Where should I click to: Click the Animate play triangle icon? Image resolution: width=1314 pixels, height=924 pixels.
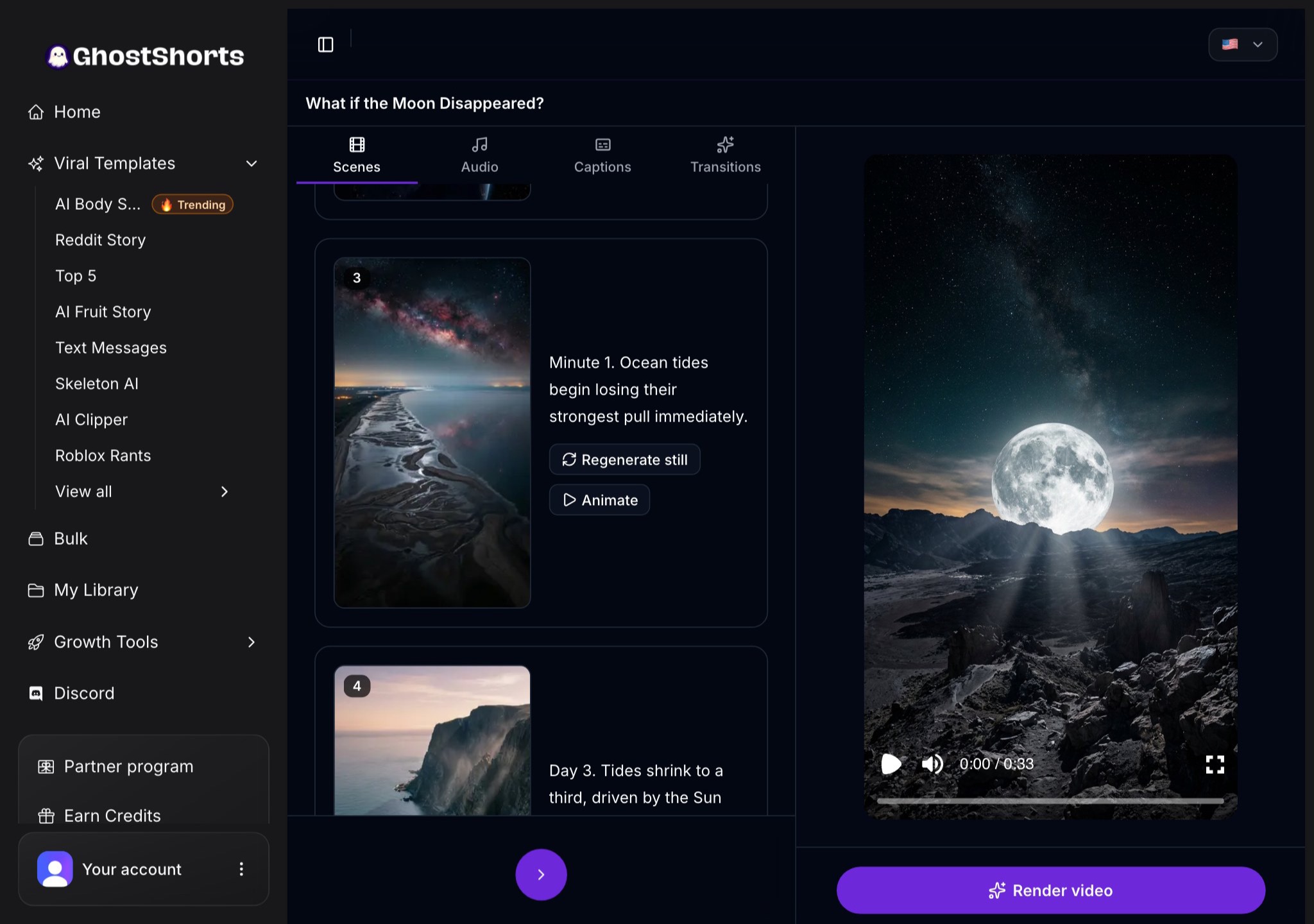coord(569,501)
